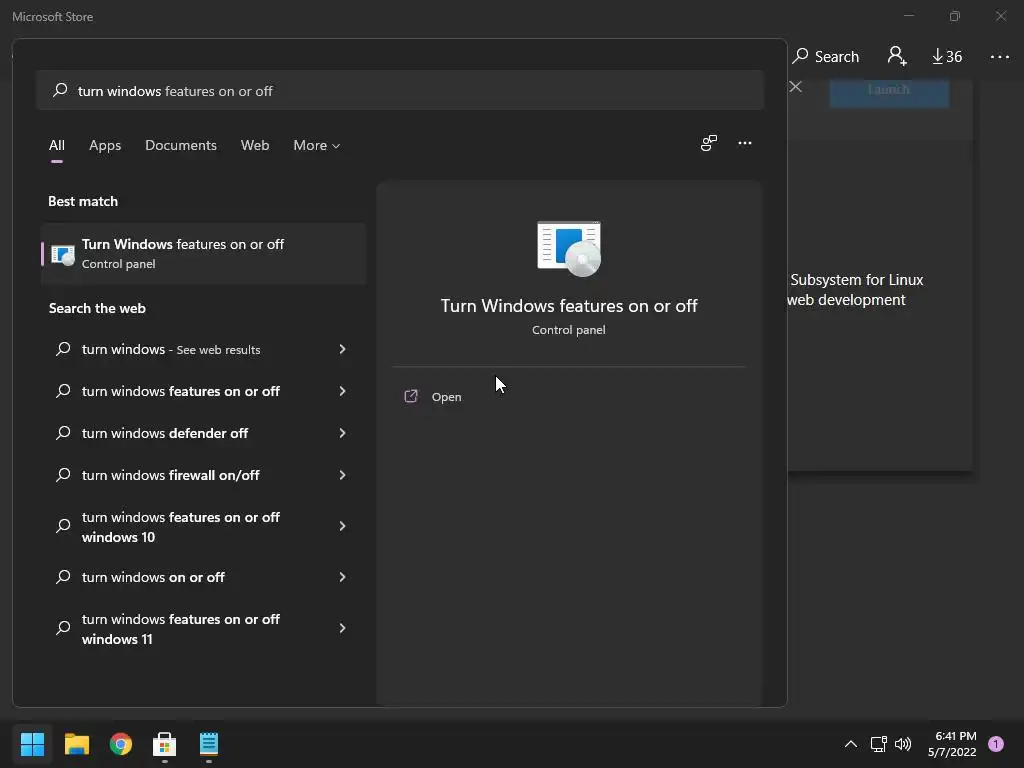Click magnifier icon beside 'turn windows on or off'
The width and height of the screenshot is (1024, 768).
63,576
